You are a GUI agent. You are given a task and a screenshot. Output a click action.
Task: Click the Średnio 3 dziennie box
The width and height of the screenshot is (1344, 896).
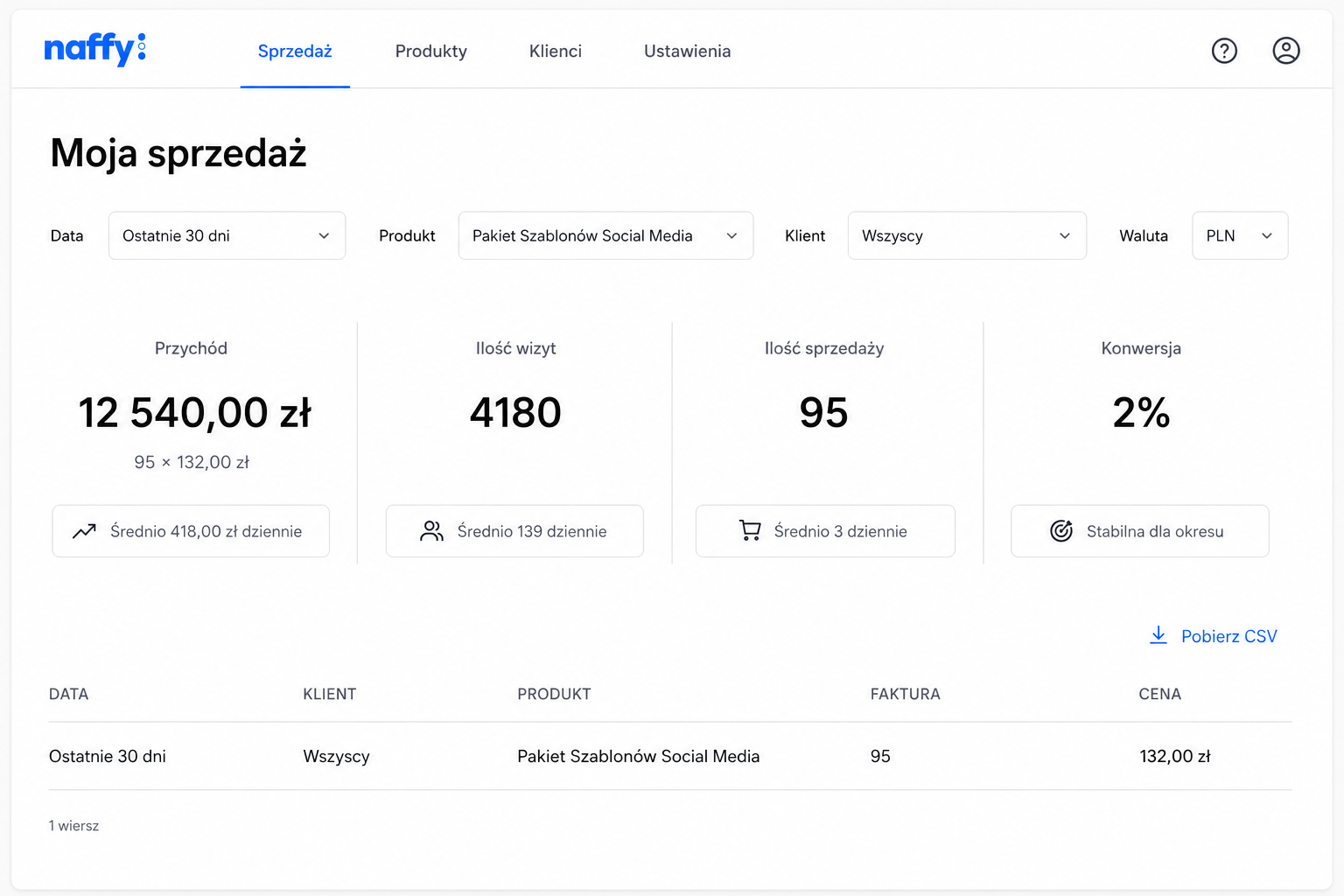[825, 531]
